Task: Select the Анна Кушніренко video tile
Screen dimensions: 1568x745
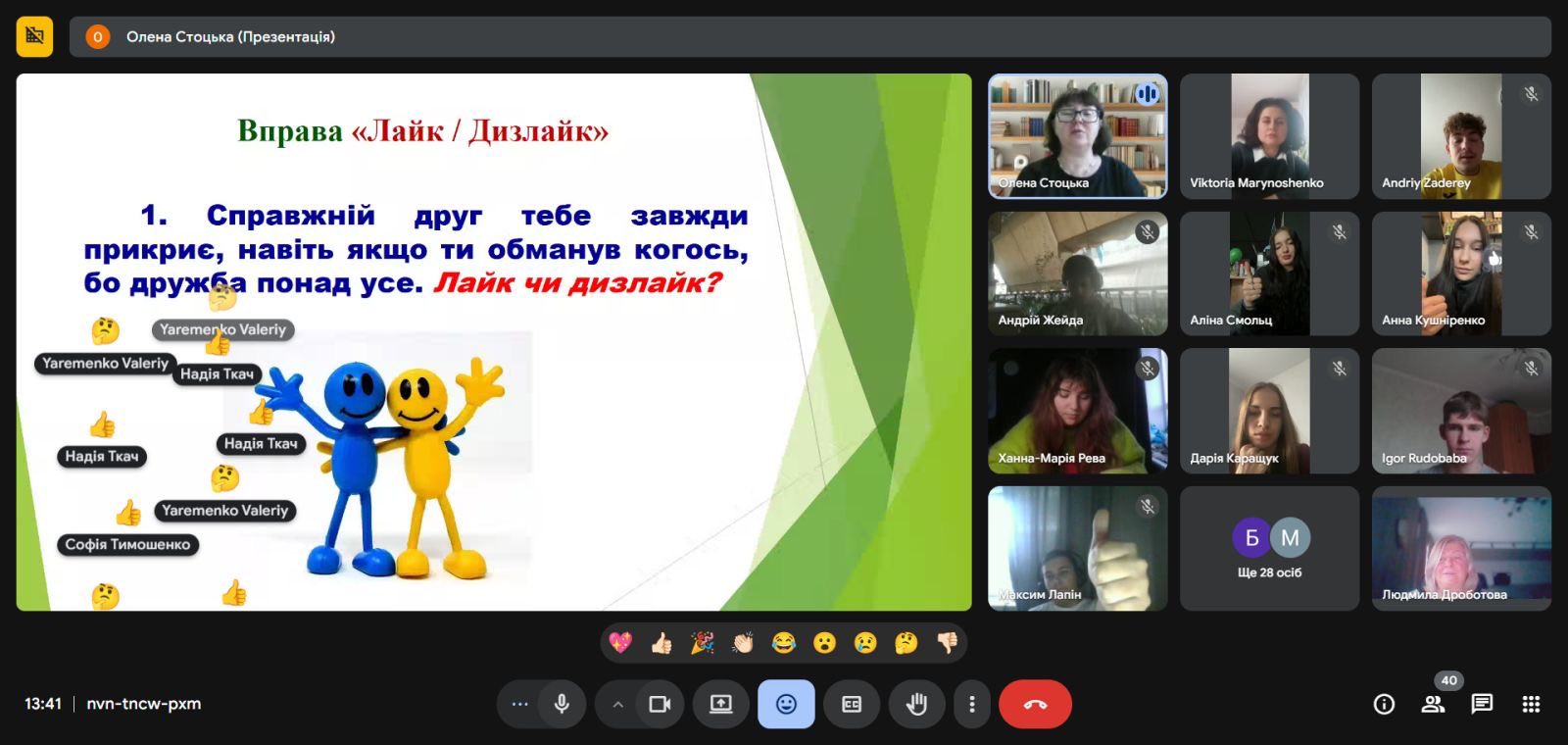Action: pyautogui.click(x=1461, y=273)
